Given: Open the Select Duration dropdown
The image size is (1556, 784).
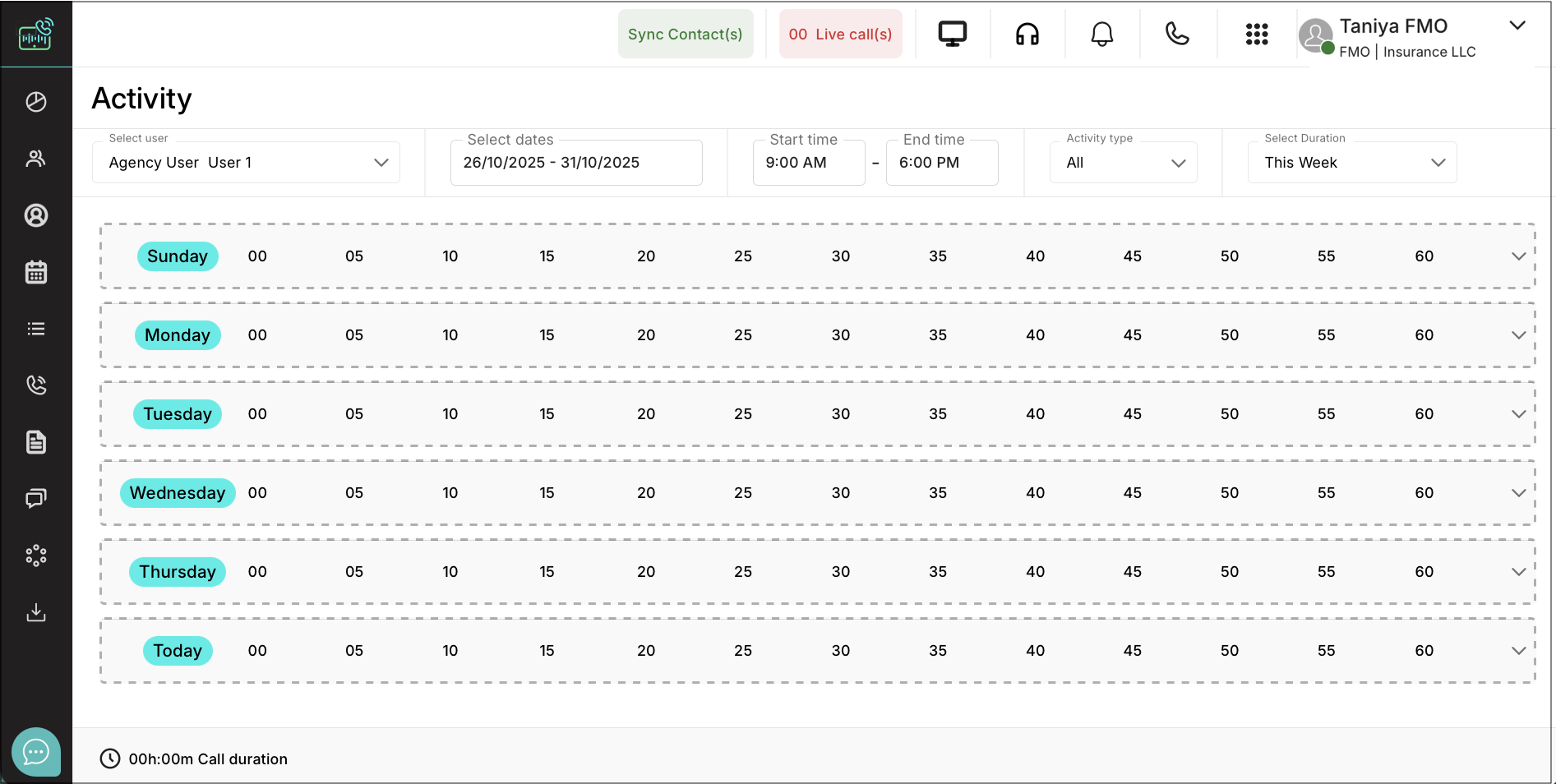Looking at the screenshot, I should point(1351,163).
